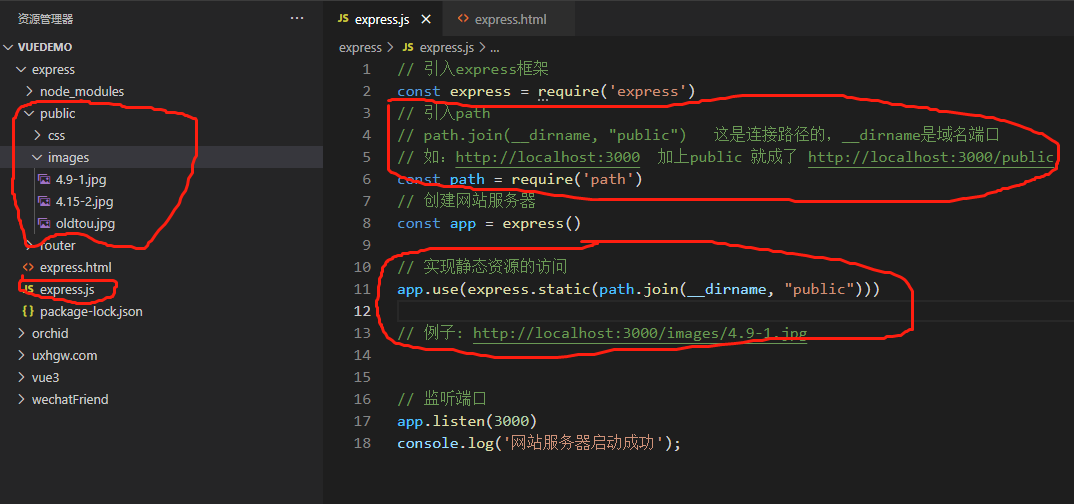
Task: Click the HTML icon on express.html tab
Action: tap(463, 19)
